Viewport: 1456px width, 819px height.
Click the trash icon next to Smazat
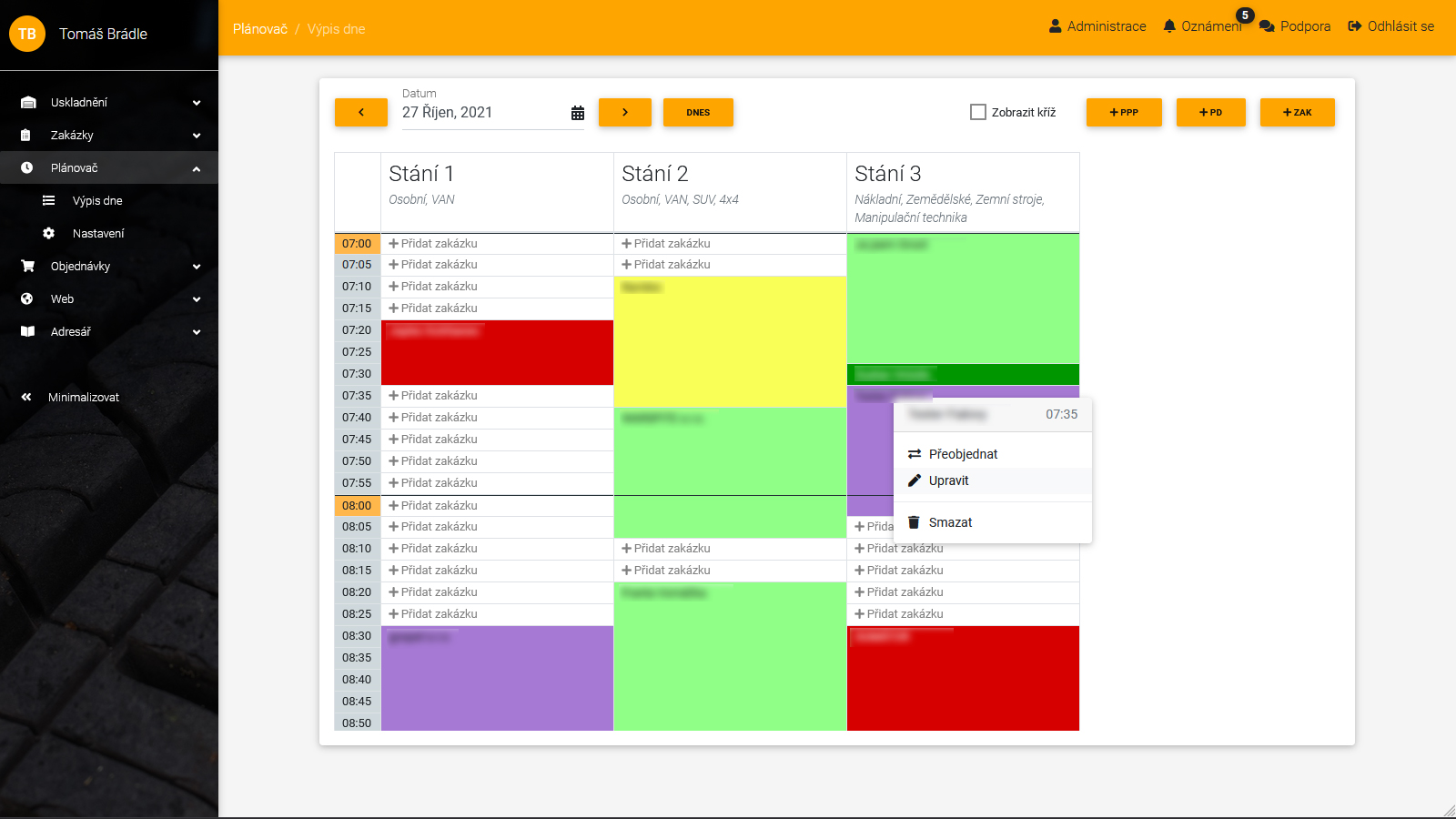(914, 522)
